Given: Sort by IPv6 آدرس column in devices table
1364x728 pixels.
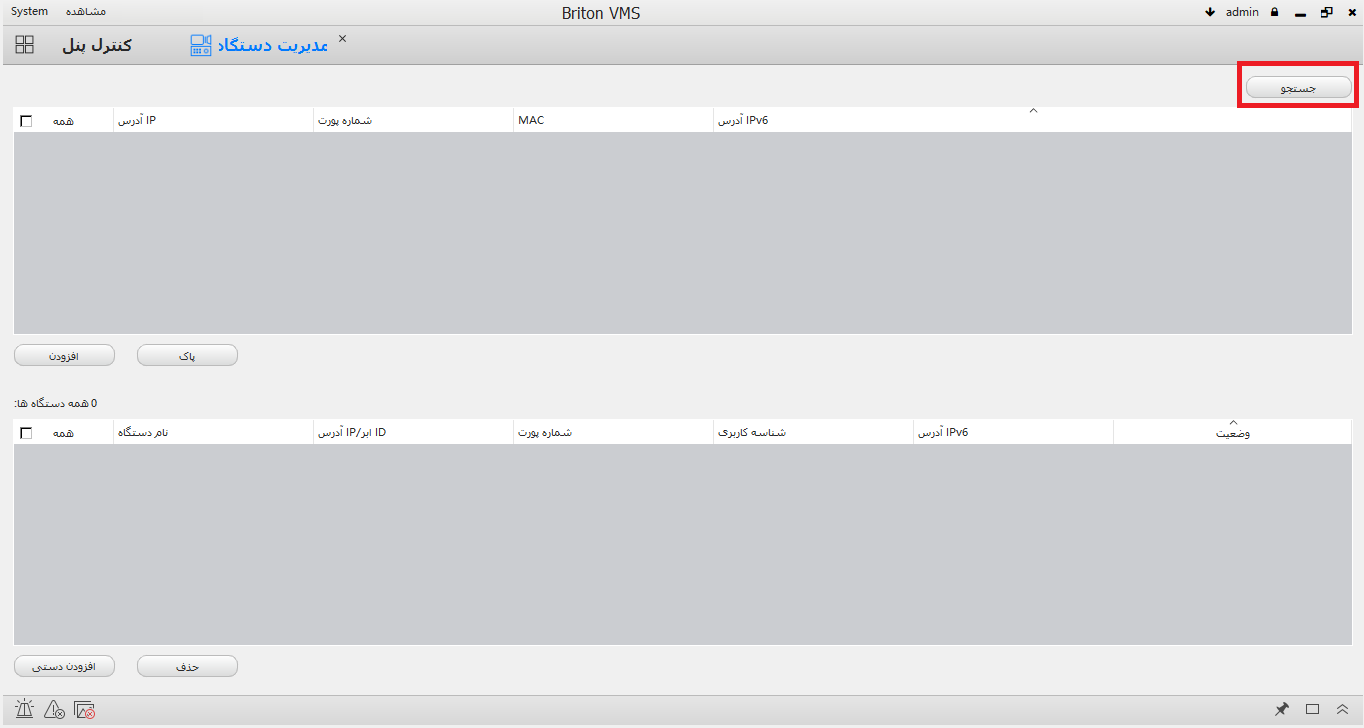Looking at the screenshot, I should pyautogui.click(x=1013, y=432).
